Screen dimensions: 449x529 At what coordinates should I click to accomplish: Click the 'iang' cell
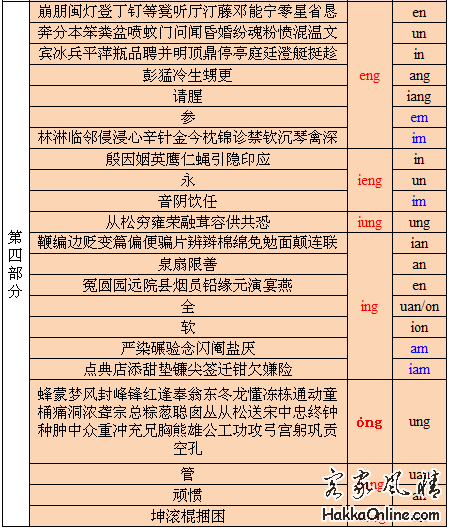click(419, 96)
